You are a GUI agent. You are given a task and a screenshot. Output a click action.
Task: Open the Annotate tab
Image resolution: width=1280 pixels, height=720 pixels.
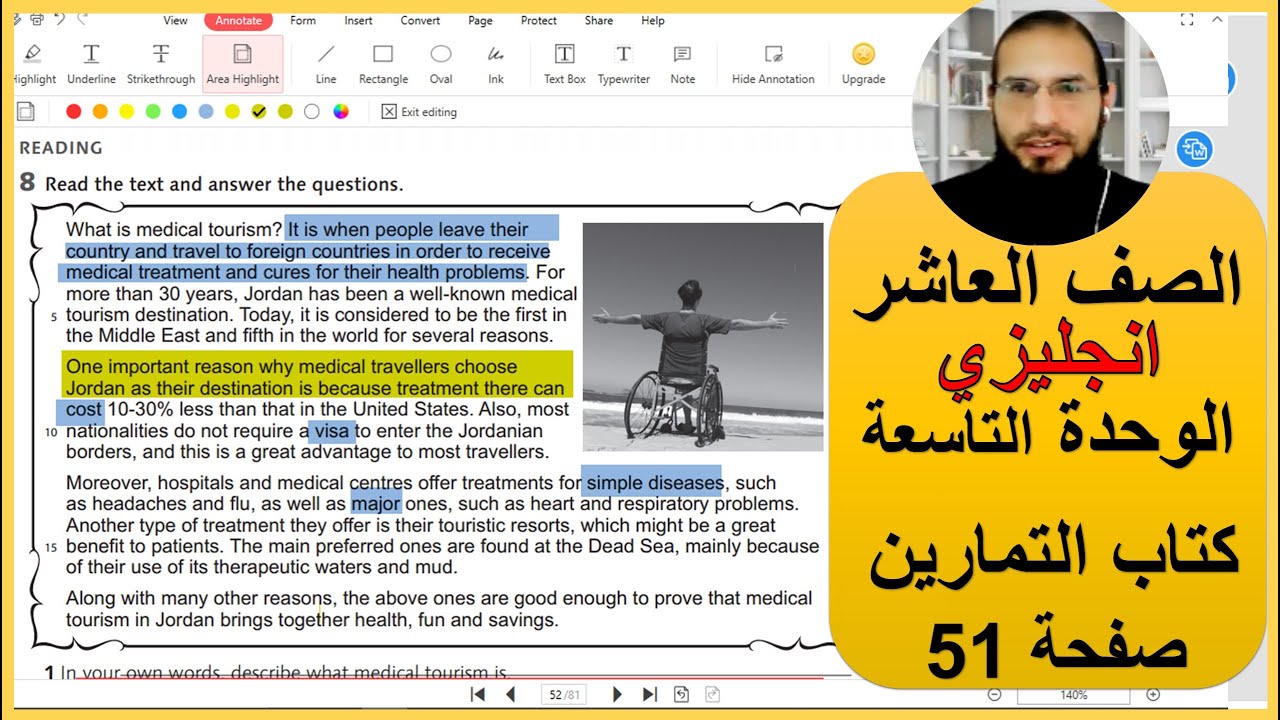tap(238, 20)
